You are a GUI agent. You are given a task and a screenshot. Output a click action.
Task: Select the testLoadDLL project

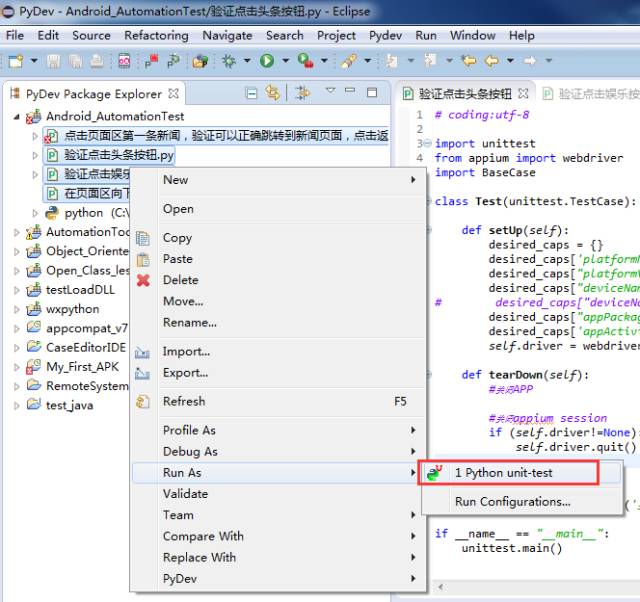tap(80, 290)
